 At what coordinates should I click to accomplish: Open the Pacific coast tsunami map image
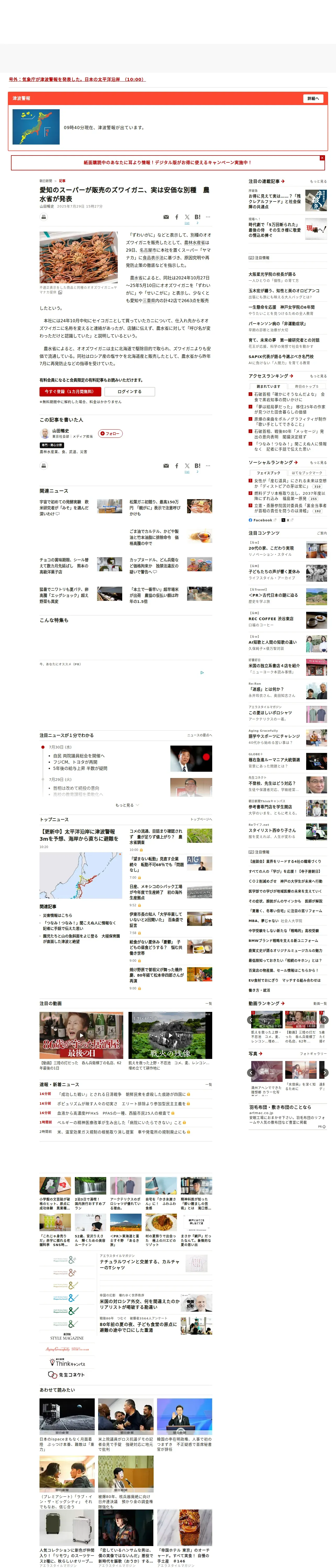(x=81, y=875)
